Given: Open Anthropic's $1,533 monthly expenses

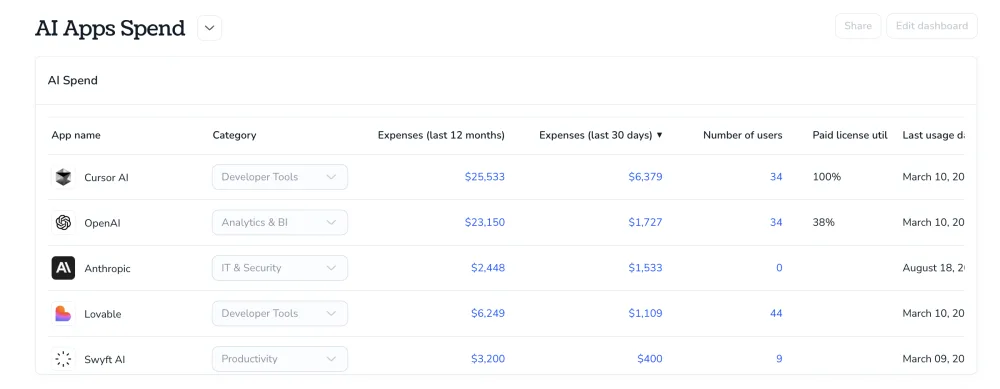Looking at the screenshot, I should pyautogui.click(x=645, y=268).
